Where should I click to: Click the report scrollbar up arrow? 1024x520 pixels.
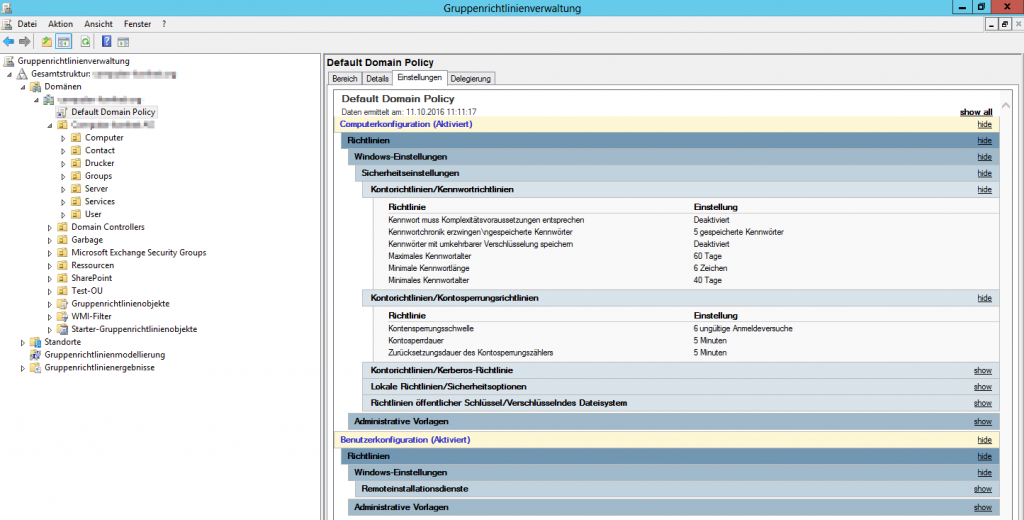pyautogui.click(x=1006, y=105)
